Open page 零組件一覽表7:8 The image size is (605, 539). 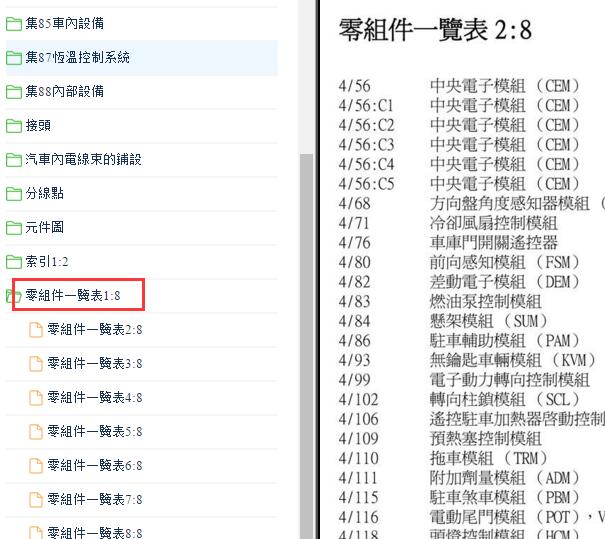[x=95, y=499]
